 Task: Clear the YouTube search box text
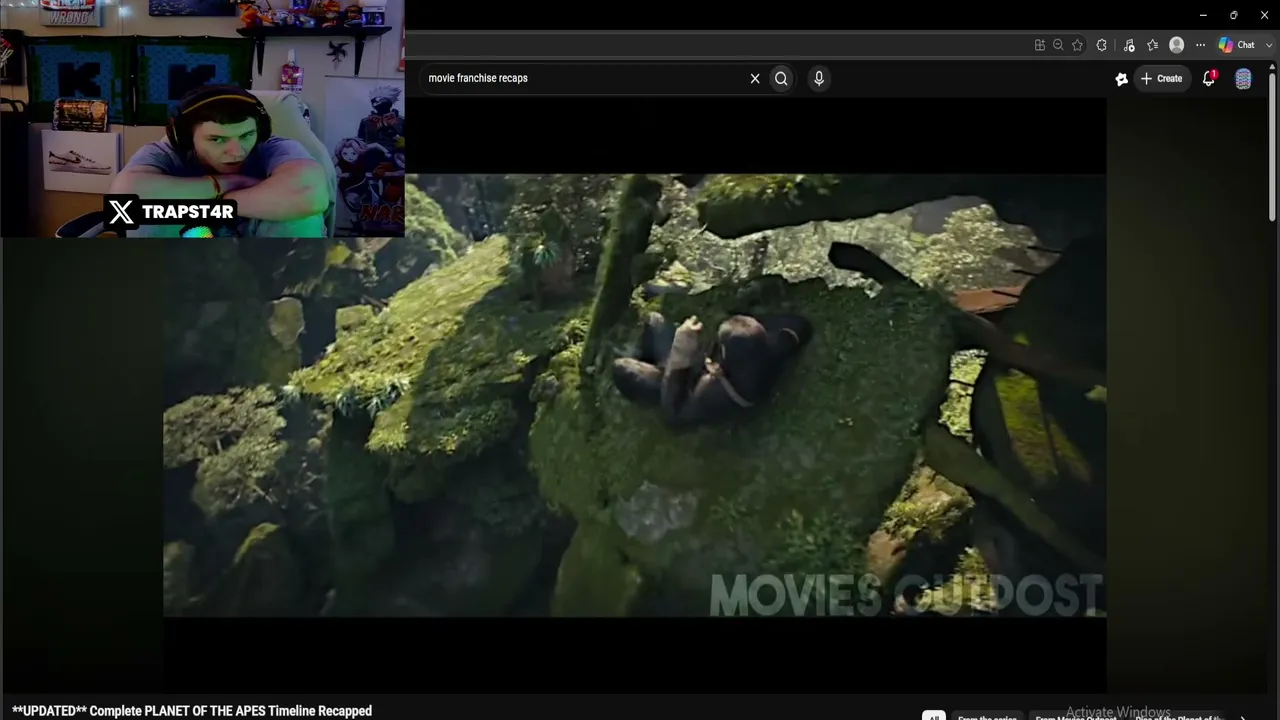[x=755, y=78]
